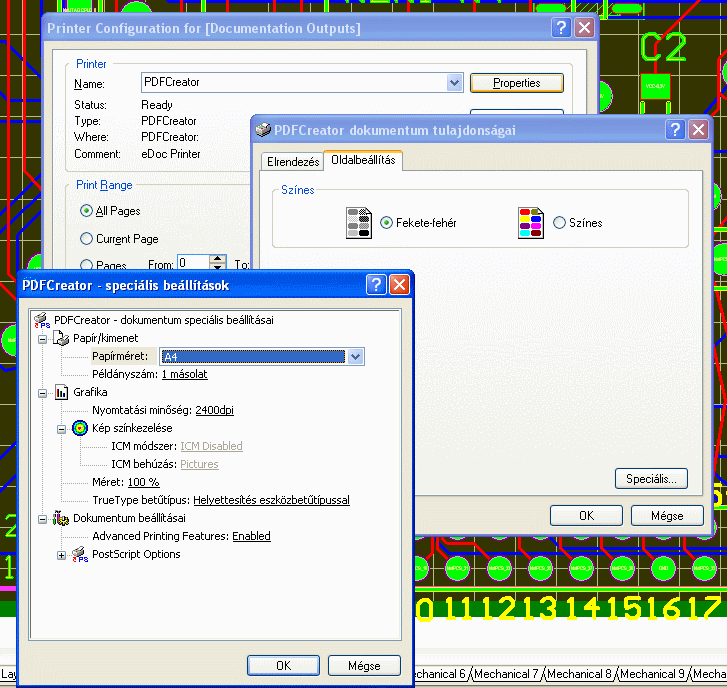727x688 pixels.
Task: Decrease the From page spinner
Action: [x=218, y=266]
